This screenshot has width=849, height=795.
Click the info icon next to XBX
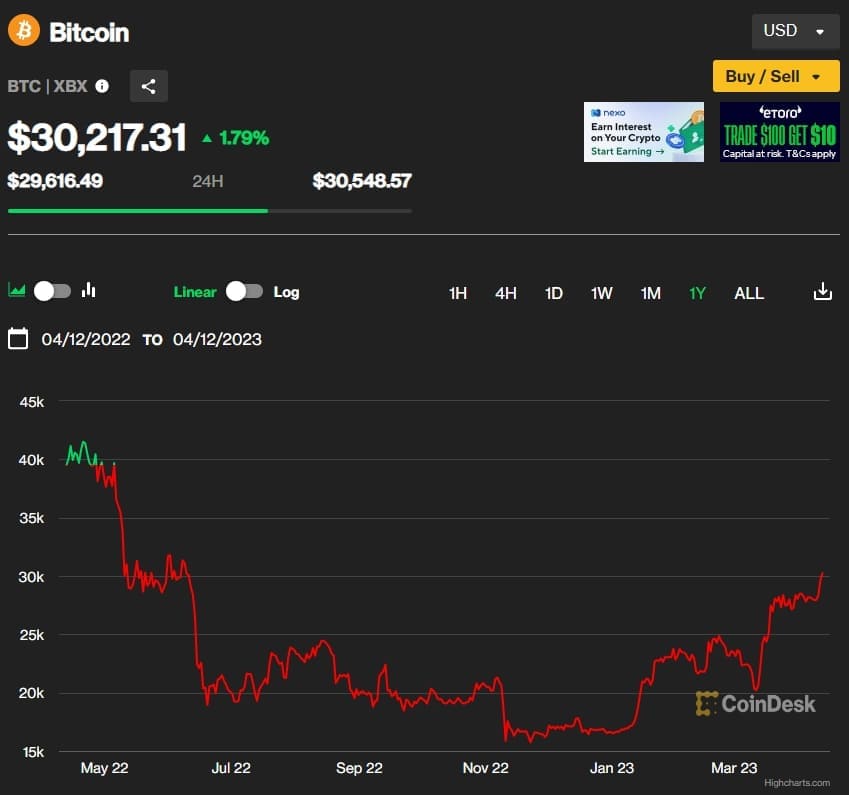[101, 86]
